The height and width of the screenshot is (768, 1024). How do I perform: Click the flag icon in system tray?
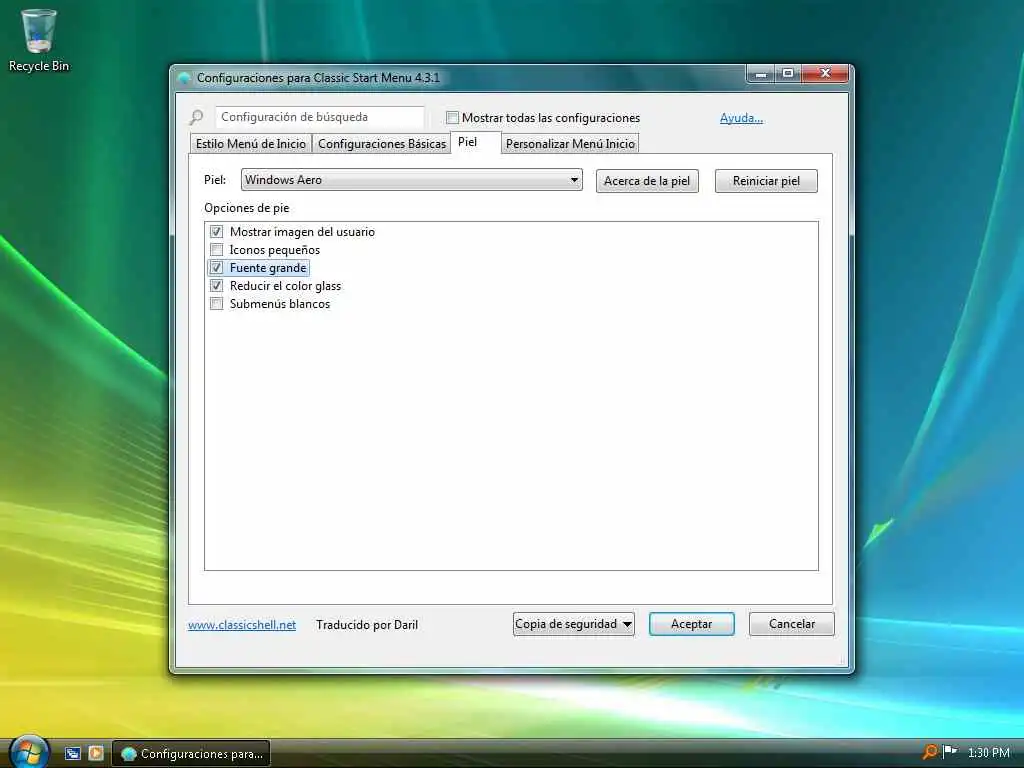click(950, 752)
